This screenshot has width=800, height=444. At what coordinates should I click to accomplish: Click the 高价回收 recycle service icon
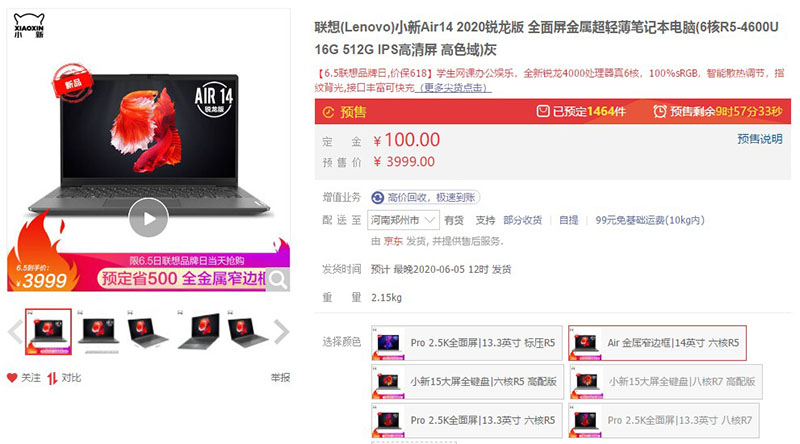[378, 198]
